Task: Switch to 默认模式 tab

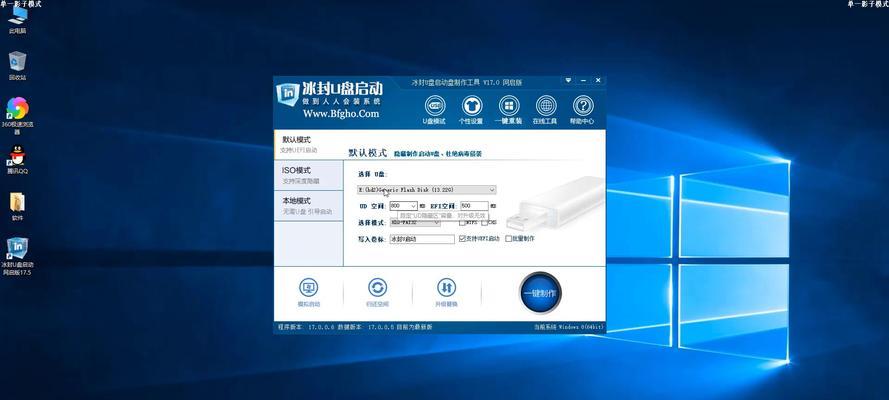Action: [308, 144]
